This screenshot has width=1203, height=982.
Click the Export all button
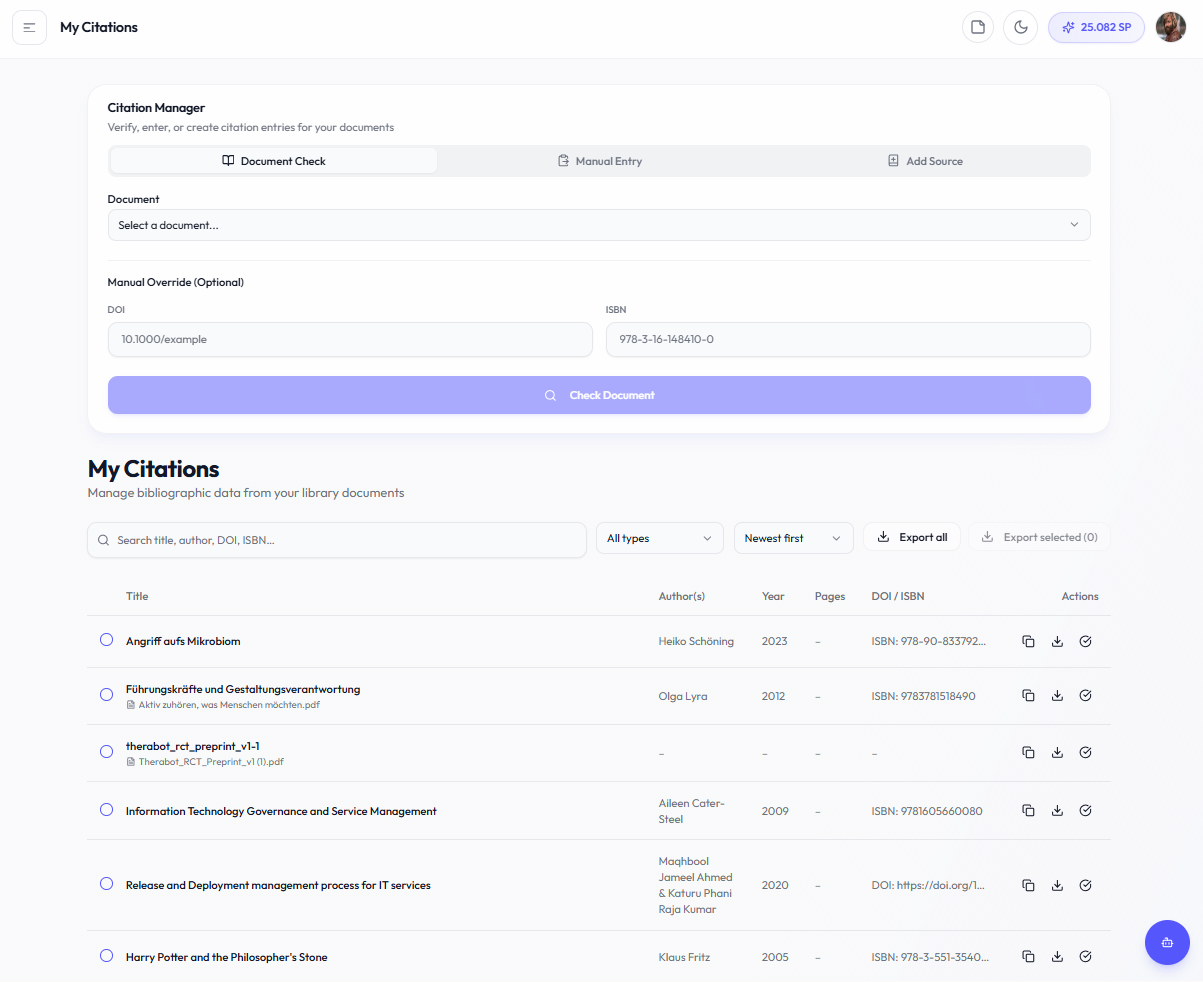click(x=912, y=537)
